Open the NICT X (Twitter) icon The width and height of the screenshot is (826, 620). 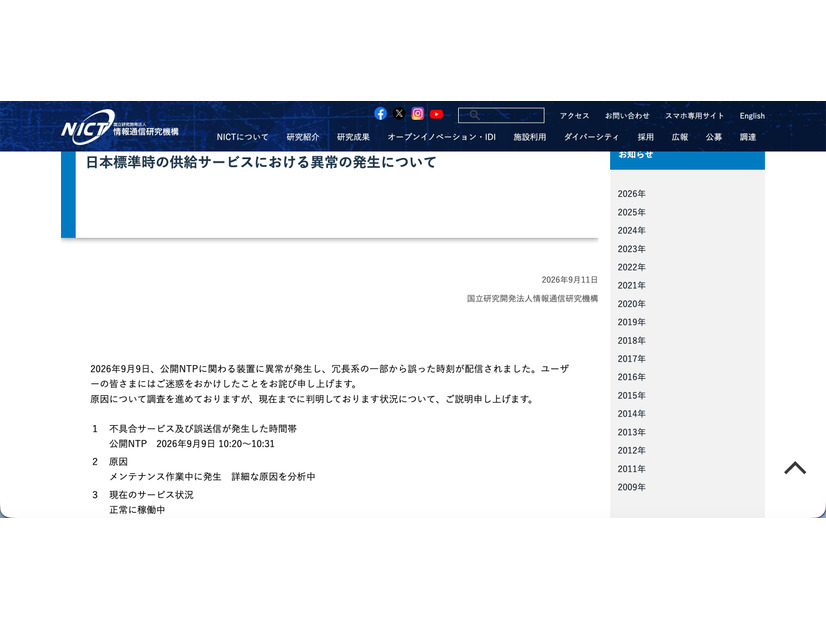[x=399, y=114]
